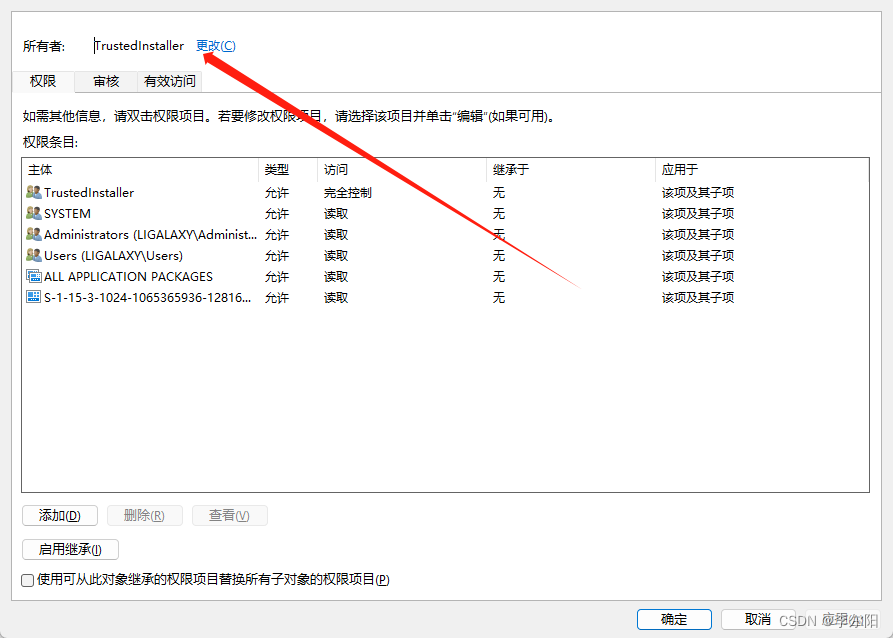The height and width of the screenshot is (638, 893).
Task: Click the 取消 button
Action: [757, 619]
